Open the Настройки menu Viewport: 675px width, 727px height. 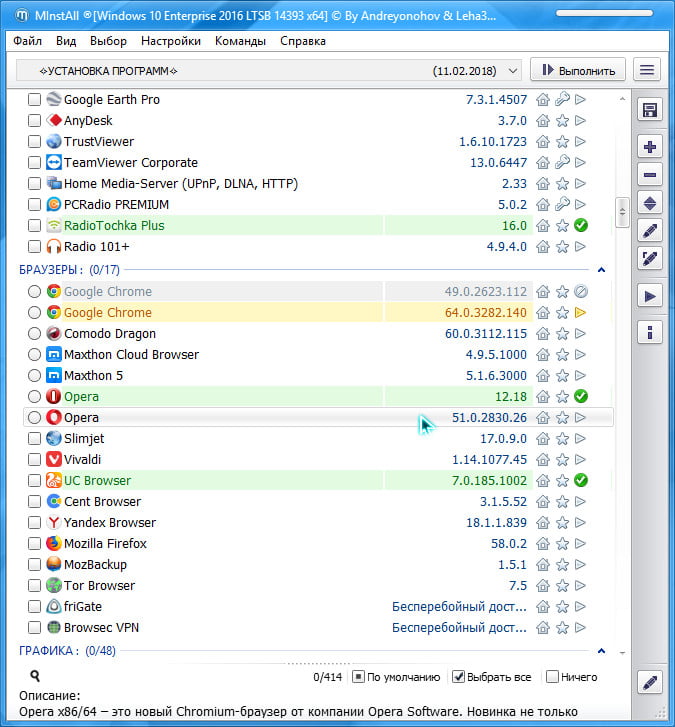click(x=171, y=41)
